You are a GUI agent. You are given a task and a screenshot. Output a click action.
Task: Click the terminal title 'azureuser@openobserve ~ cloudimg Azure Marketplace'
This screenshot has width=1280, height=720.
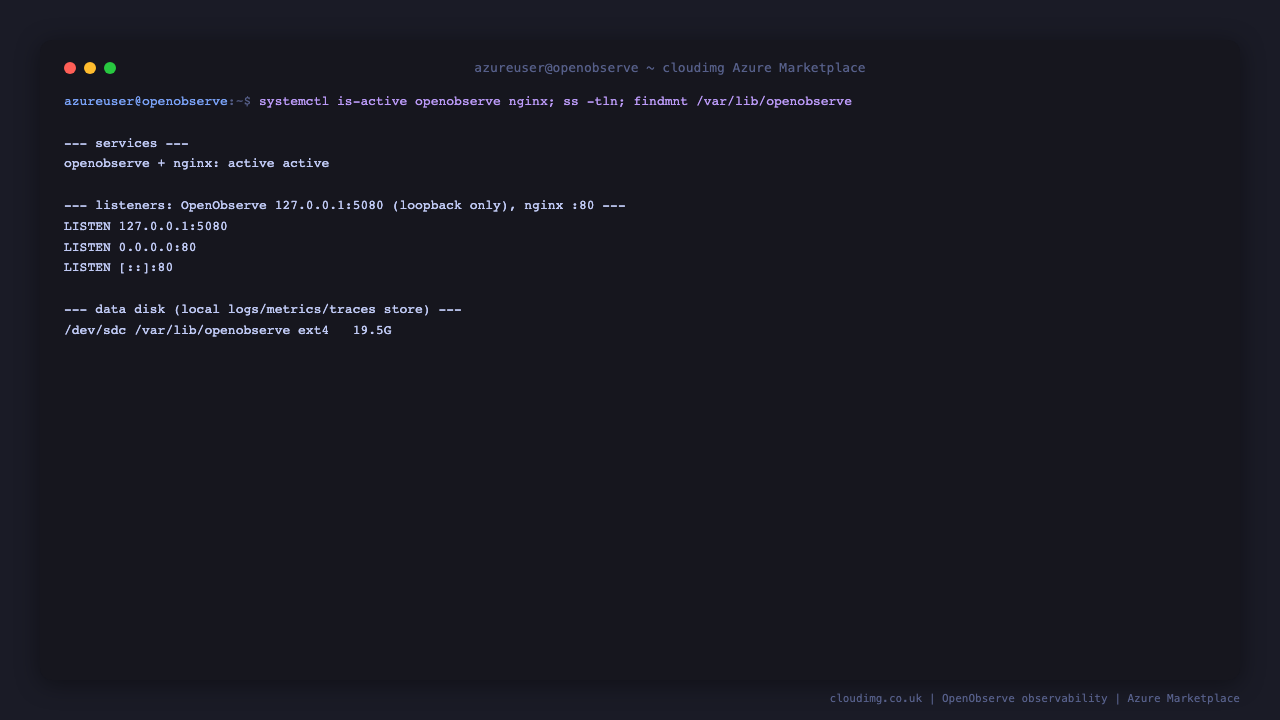tap(670, 68)
